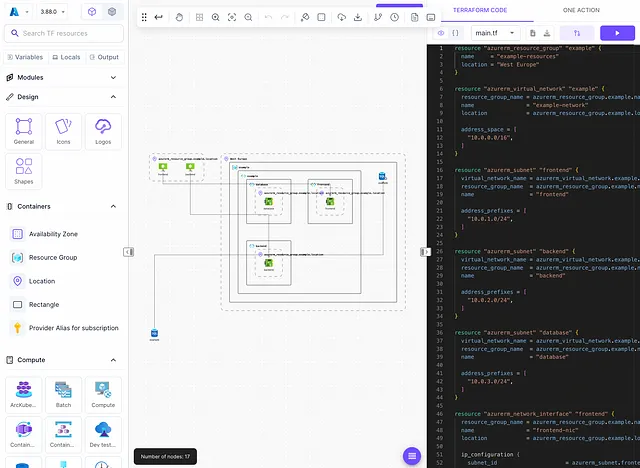Click the cloud download icon

click(x=342, y=17)
